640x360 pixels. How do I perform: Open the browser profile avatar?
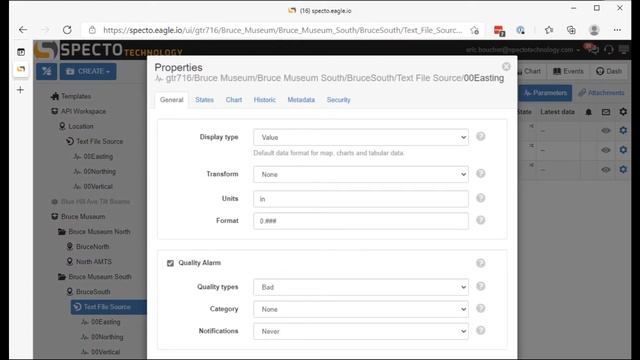click(594, 30)
